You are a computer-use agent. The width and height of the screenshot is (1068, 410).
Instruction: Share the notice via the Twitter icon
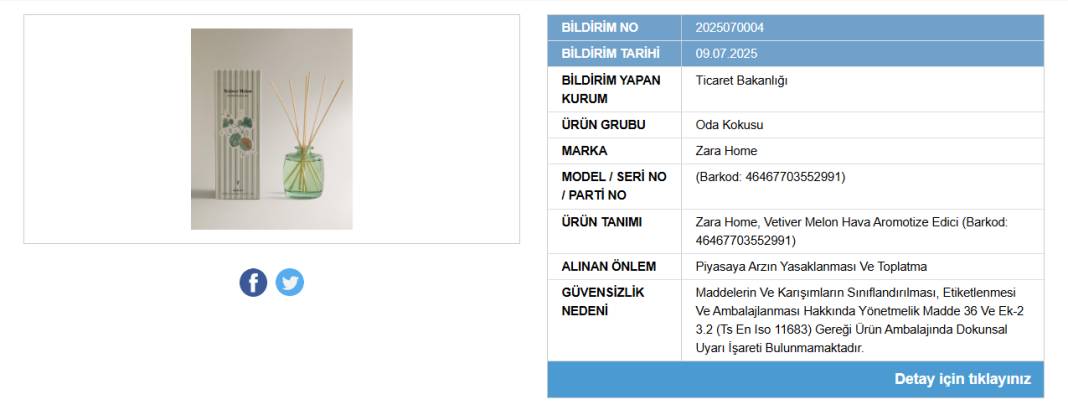[x=289, y=282]
